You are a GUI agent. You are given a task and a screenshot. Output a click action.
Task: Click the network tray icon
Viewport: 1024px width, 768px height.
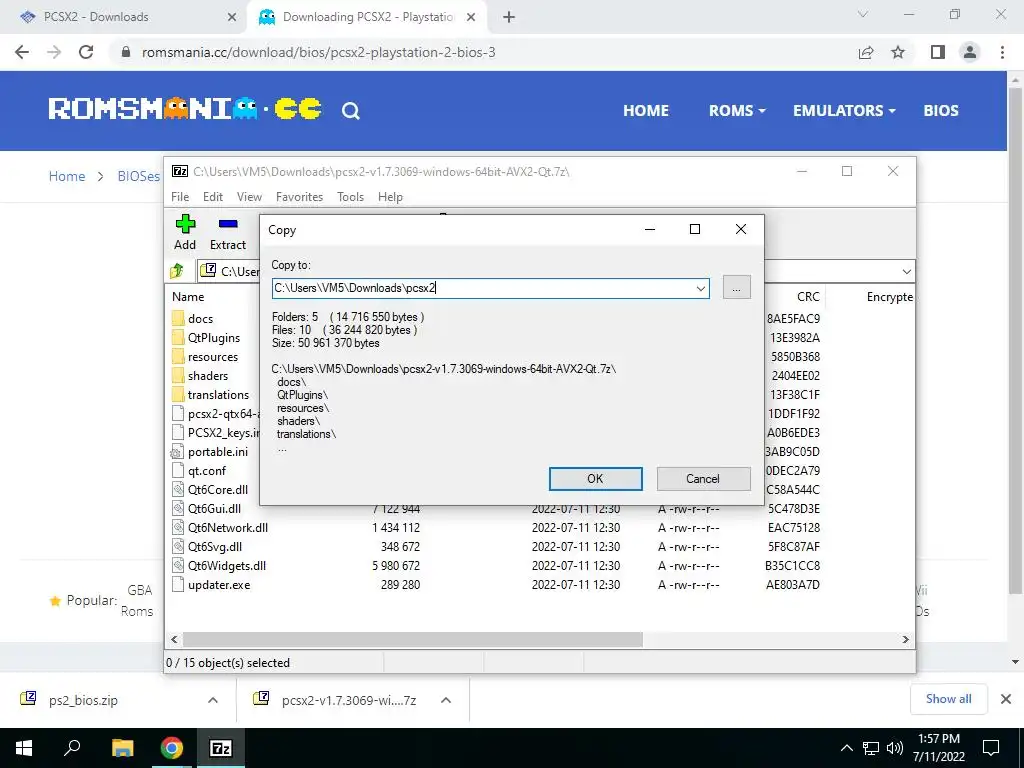[871, 748]
